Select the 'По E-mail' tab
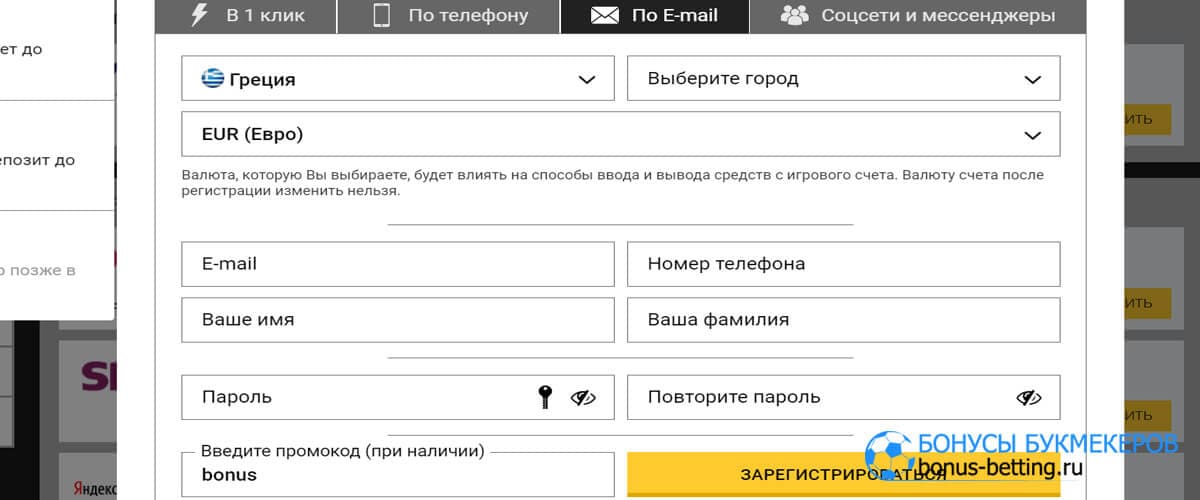1200x500 pixels. point(655,16)
